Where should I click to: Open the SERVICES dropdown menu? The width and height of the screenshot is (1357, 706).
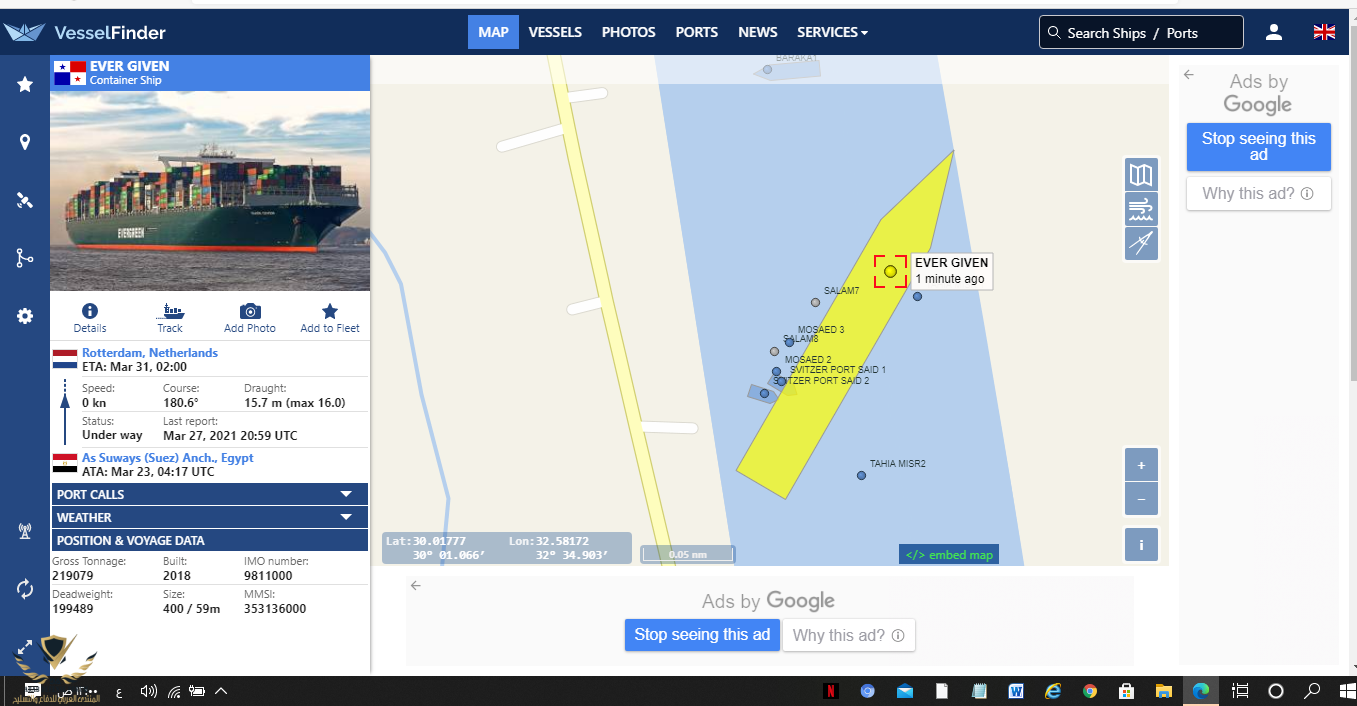click(832, 32)
